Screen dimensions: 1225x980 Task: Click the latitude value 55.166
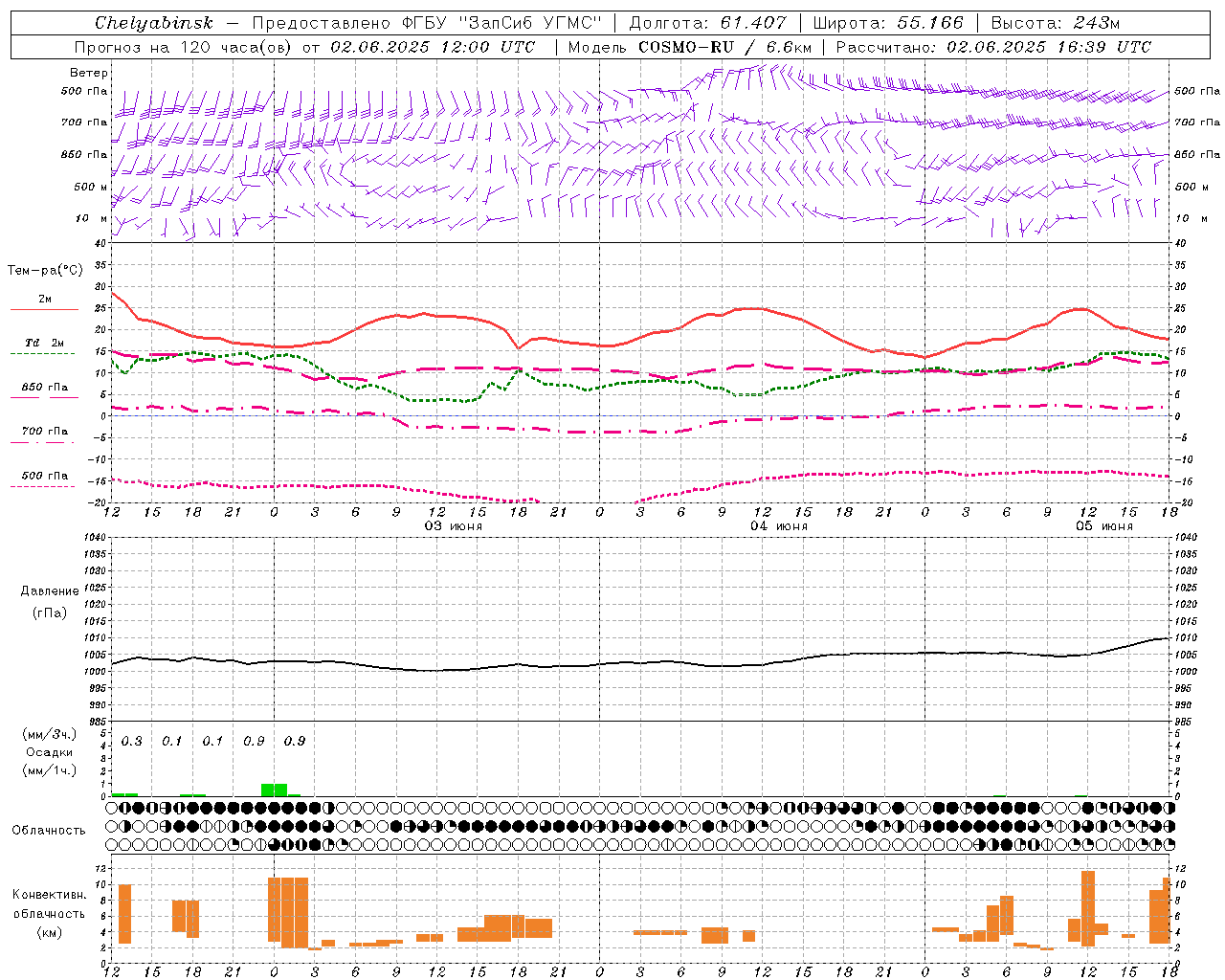tap(930, 23)
